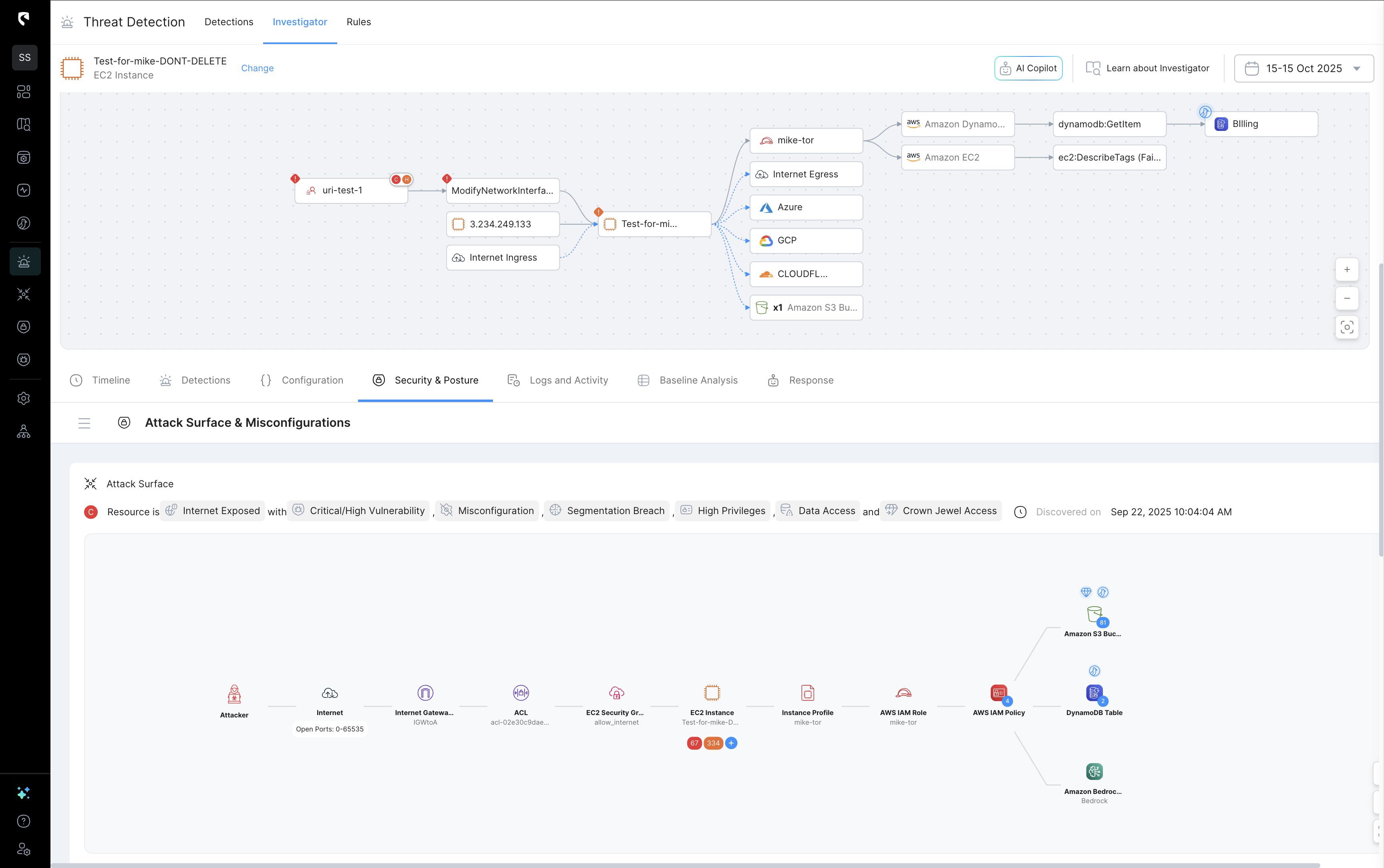1384x868 pixels.
Task: Expand the blue plus badge under EC2 Instance
Action: [731, 743]
